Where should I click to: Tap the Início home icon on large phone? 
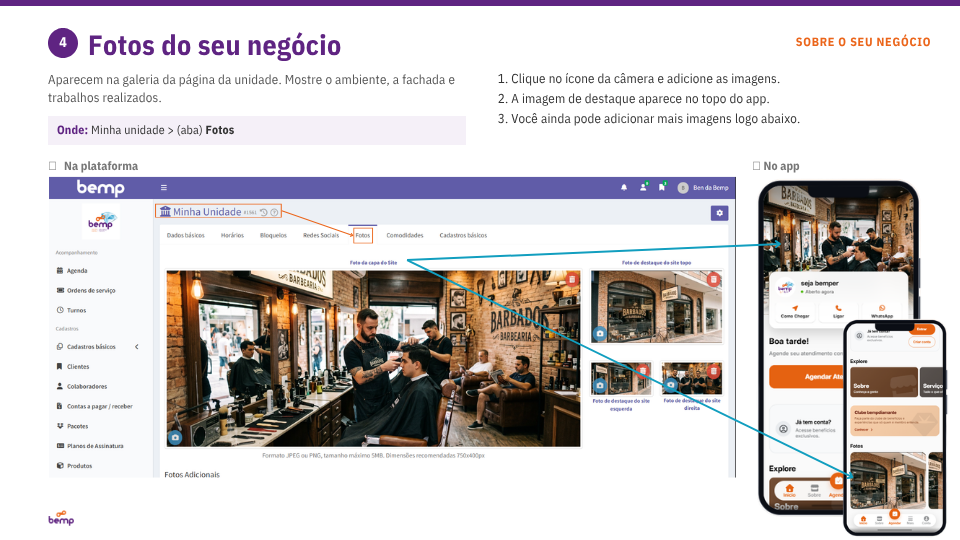point(790,490)
